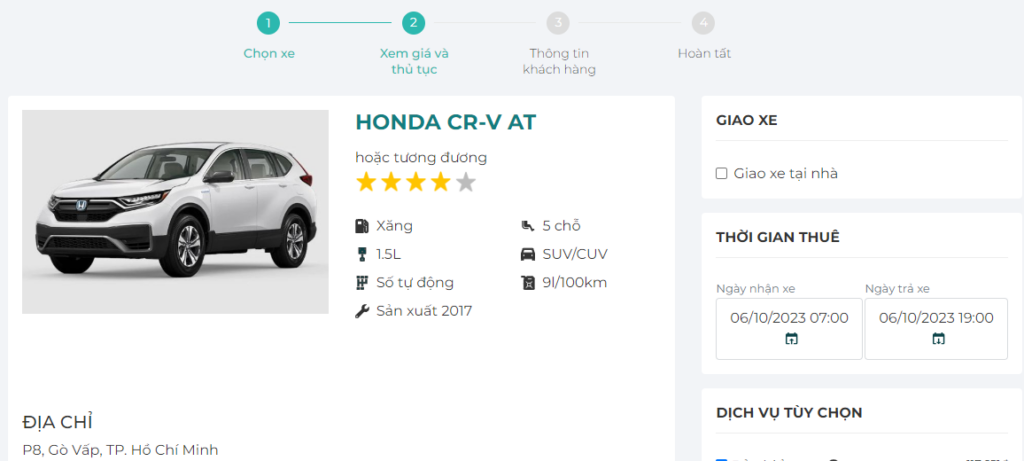Click the car icon beside SUV/CUV
This screenshot has height=461, width=1024.
[x=528, y=254]
